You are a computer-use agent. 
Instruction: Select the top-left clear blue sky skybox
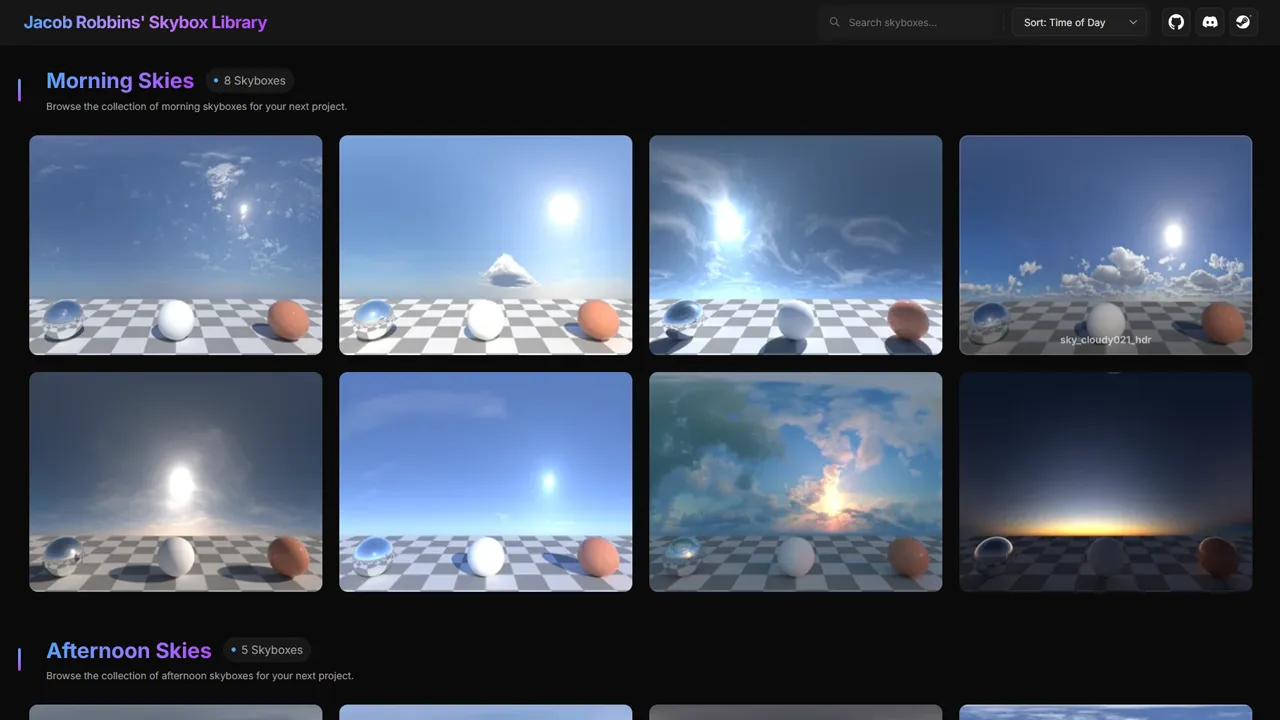(x=175, y=245)
